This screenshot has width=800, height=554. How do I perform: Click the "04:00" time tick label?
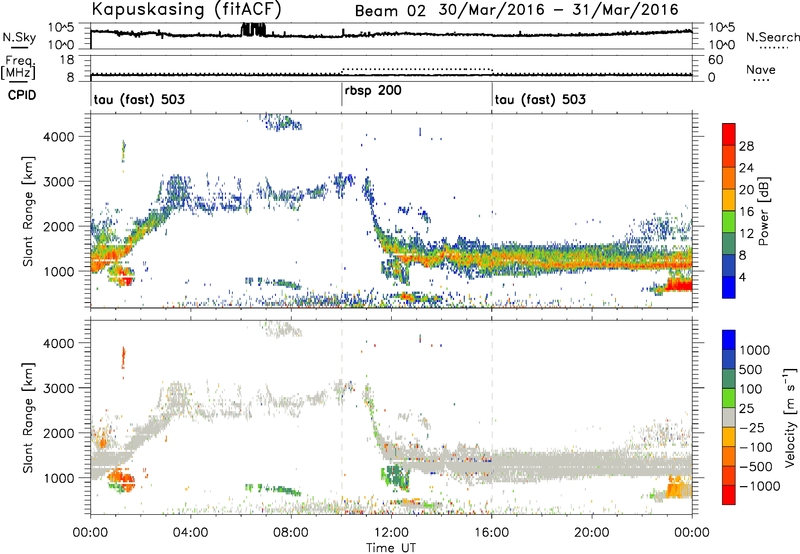(x=190, y=533)
